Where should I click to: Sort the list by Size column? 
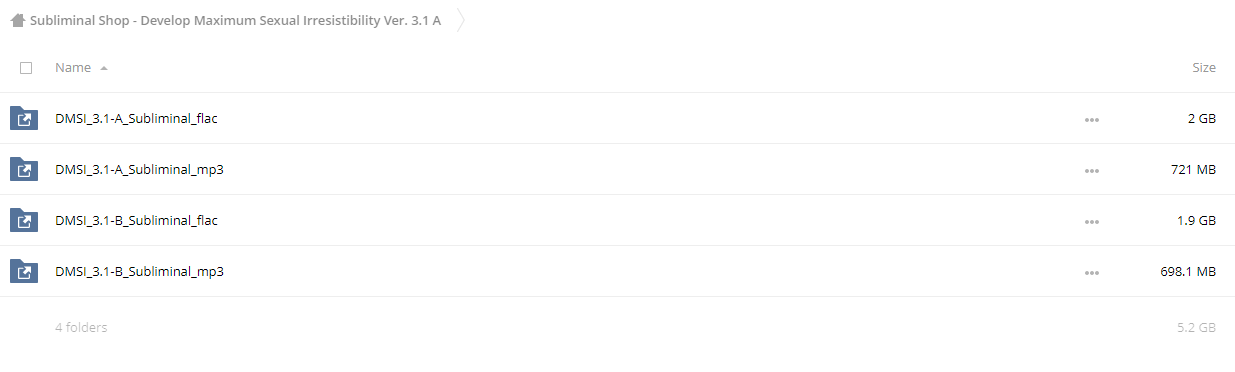(x=1204, y=68)
